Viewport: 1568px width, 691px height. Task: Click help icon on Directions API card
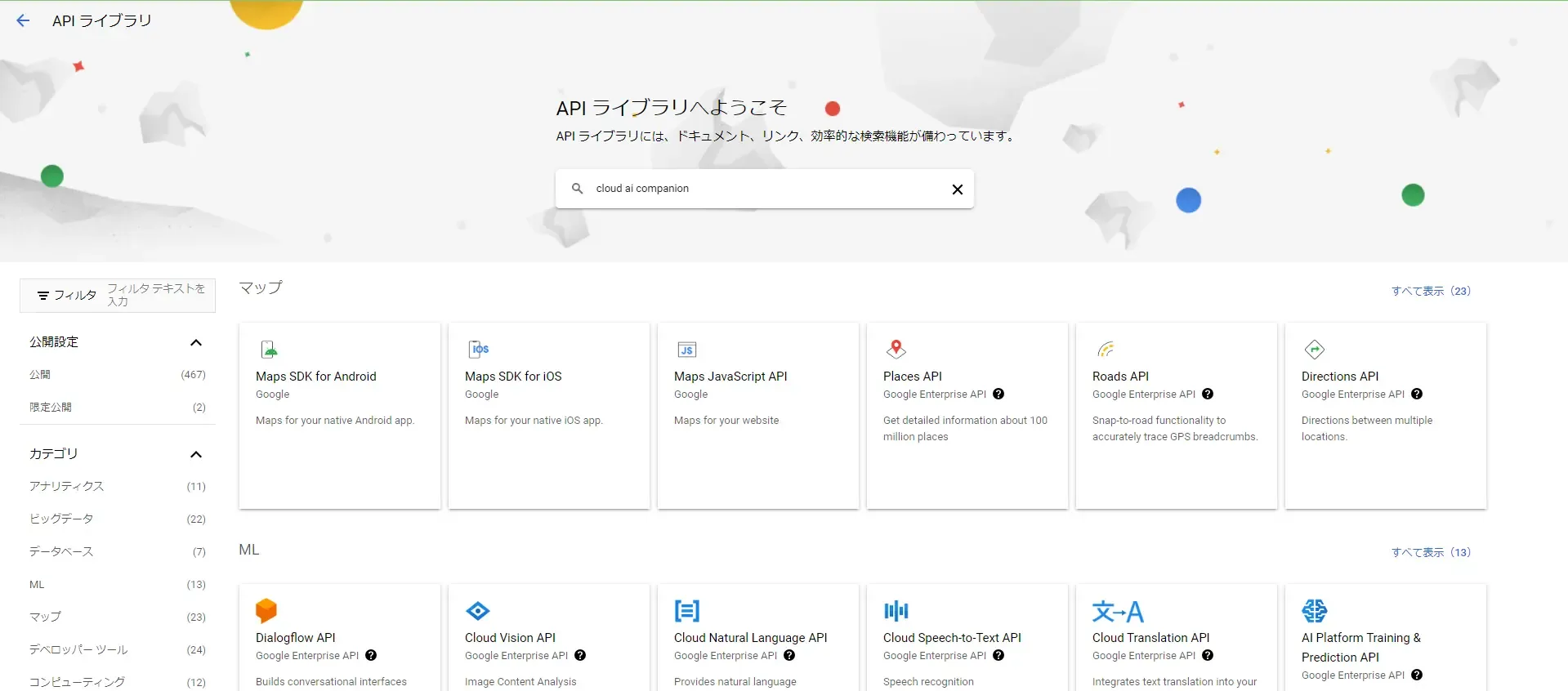[x=1417, y=395]
